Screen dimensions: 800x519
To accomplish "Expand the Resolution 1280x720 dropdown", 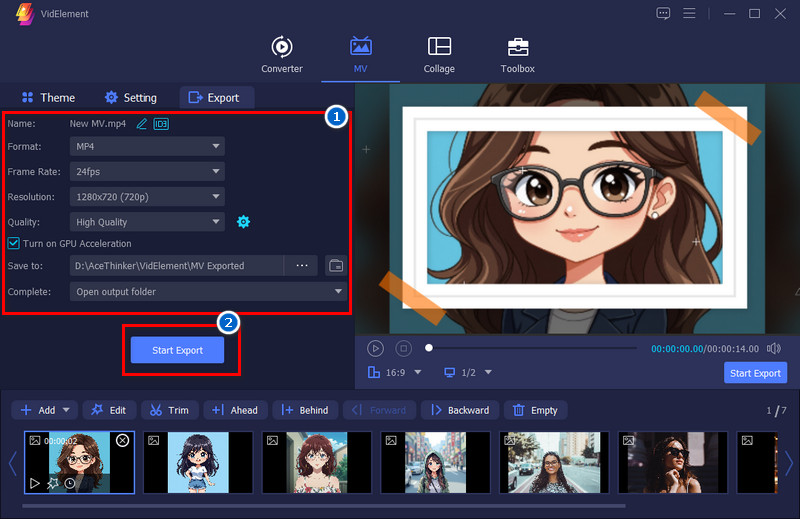I will coord(147,197).
